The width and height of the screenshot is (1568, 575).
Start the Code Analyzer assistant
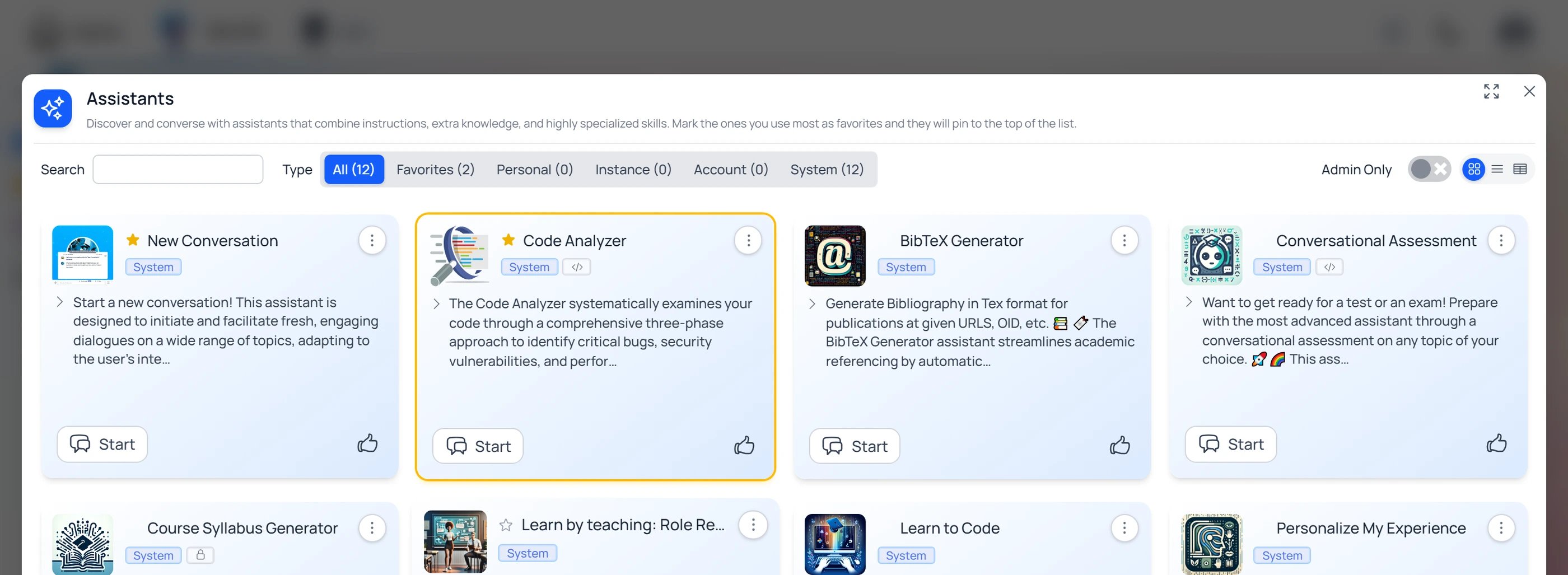click(x=478, y=446)
